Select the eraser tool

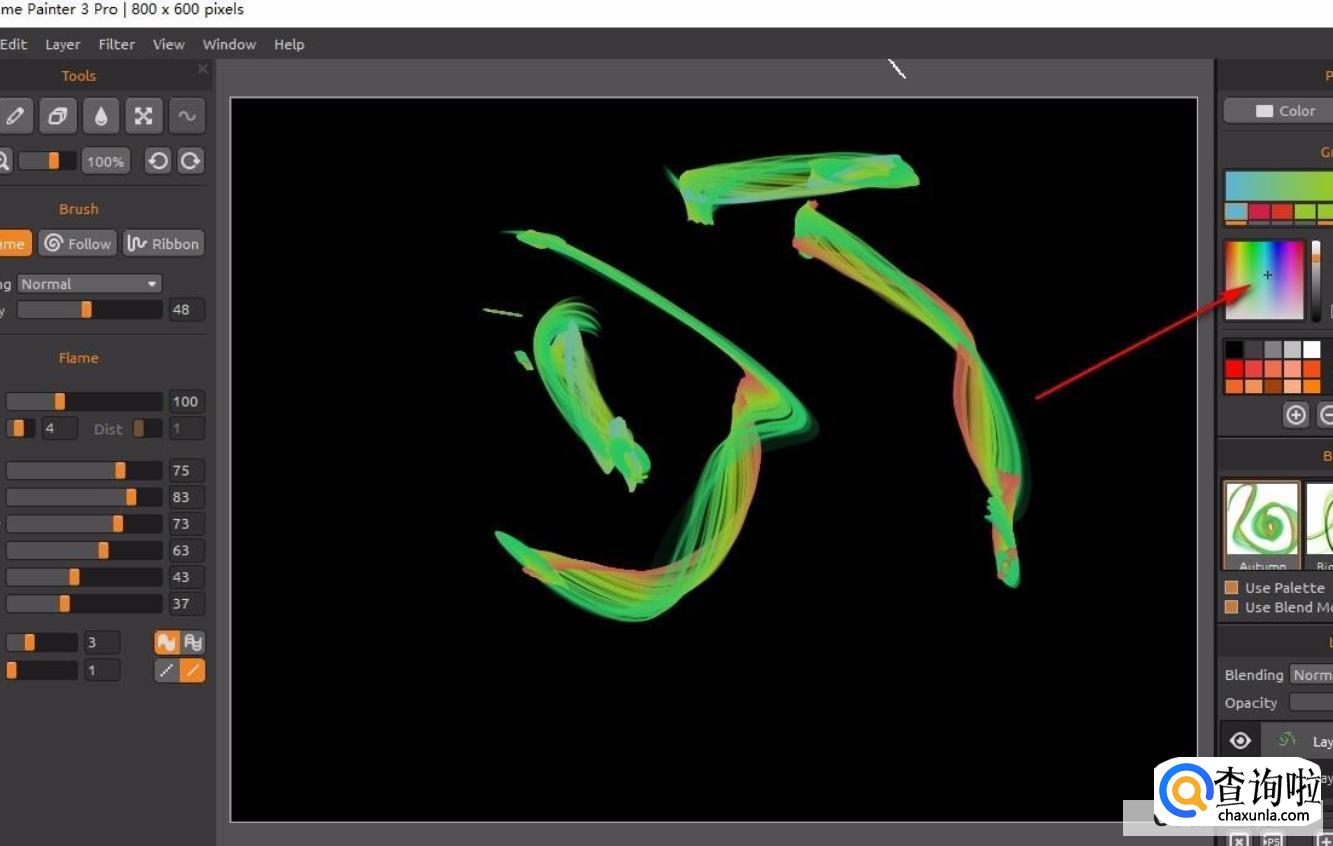[58, 116]
